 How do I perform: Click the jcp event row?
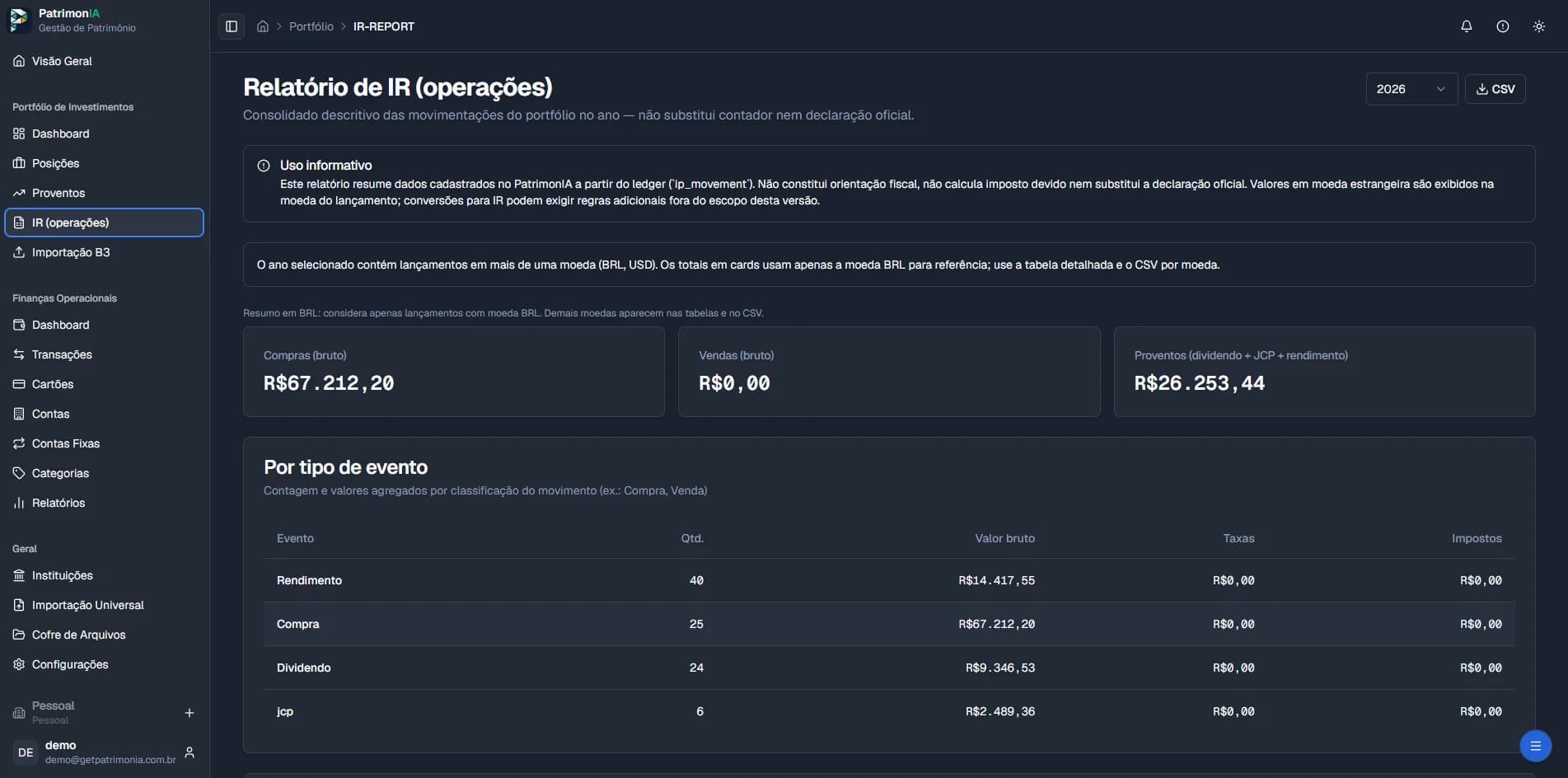pyautogui.click(x=889, y=711)
